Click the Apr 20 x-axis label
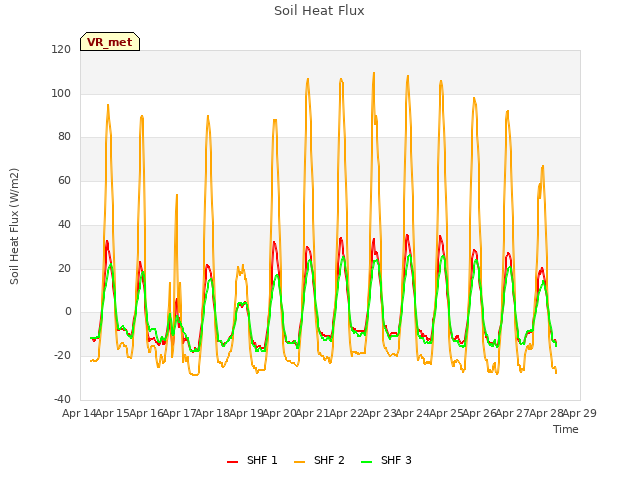This screenshot has width=640, height=480. pos(279,413)
